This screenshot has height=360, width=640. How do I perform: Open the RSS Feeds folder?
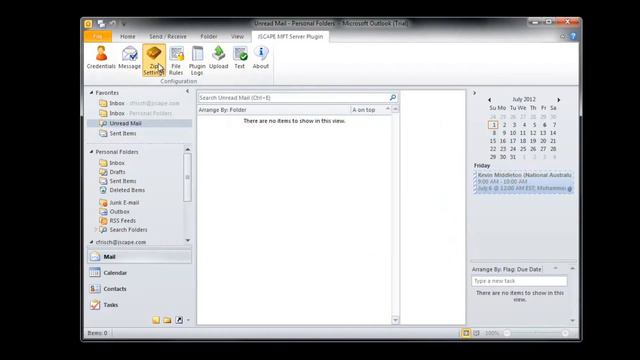(x=122, y=220)
